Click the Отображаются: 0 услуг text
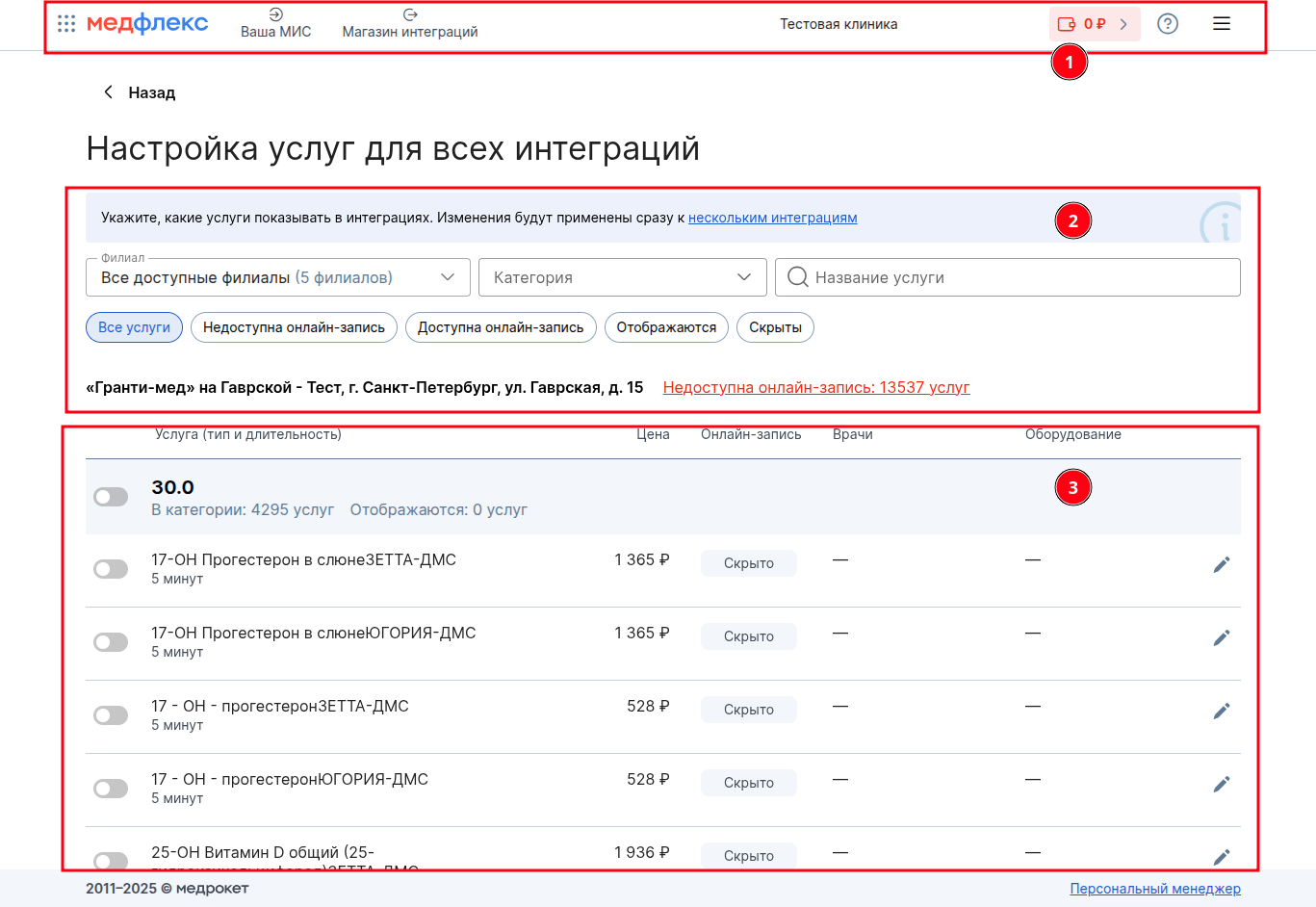Screen dimensions: 1316x907 439,509
